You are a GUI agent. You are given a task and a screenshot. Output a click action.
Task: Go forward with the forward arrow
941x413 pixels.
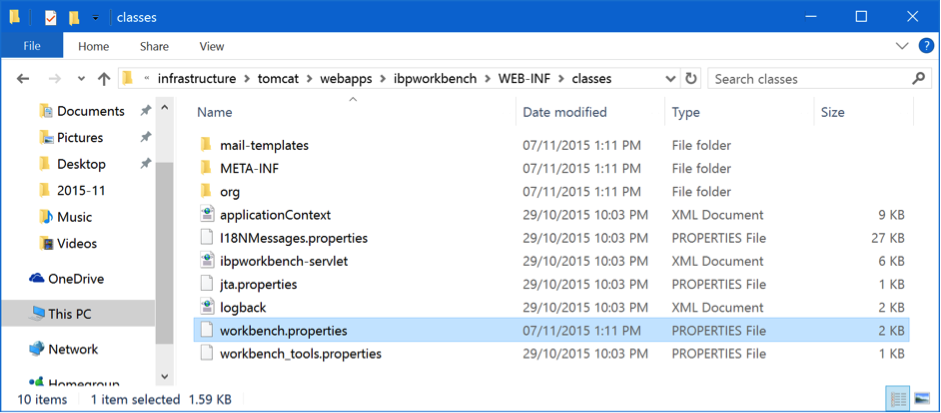pyautogui.click(x=55, y=79)
